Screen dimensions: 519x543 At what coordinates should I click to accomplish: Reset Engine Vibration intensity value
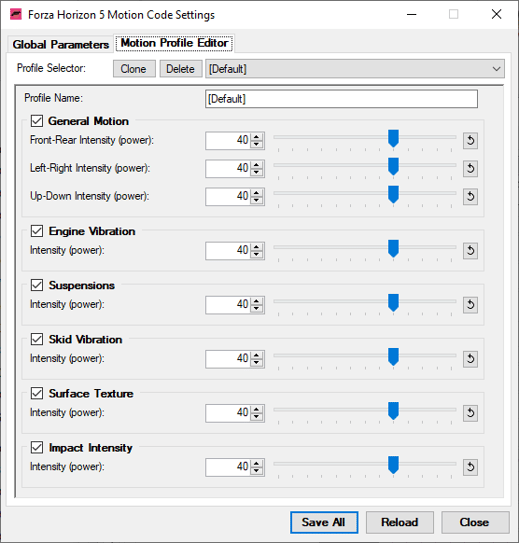point(470,251)
